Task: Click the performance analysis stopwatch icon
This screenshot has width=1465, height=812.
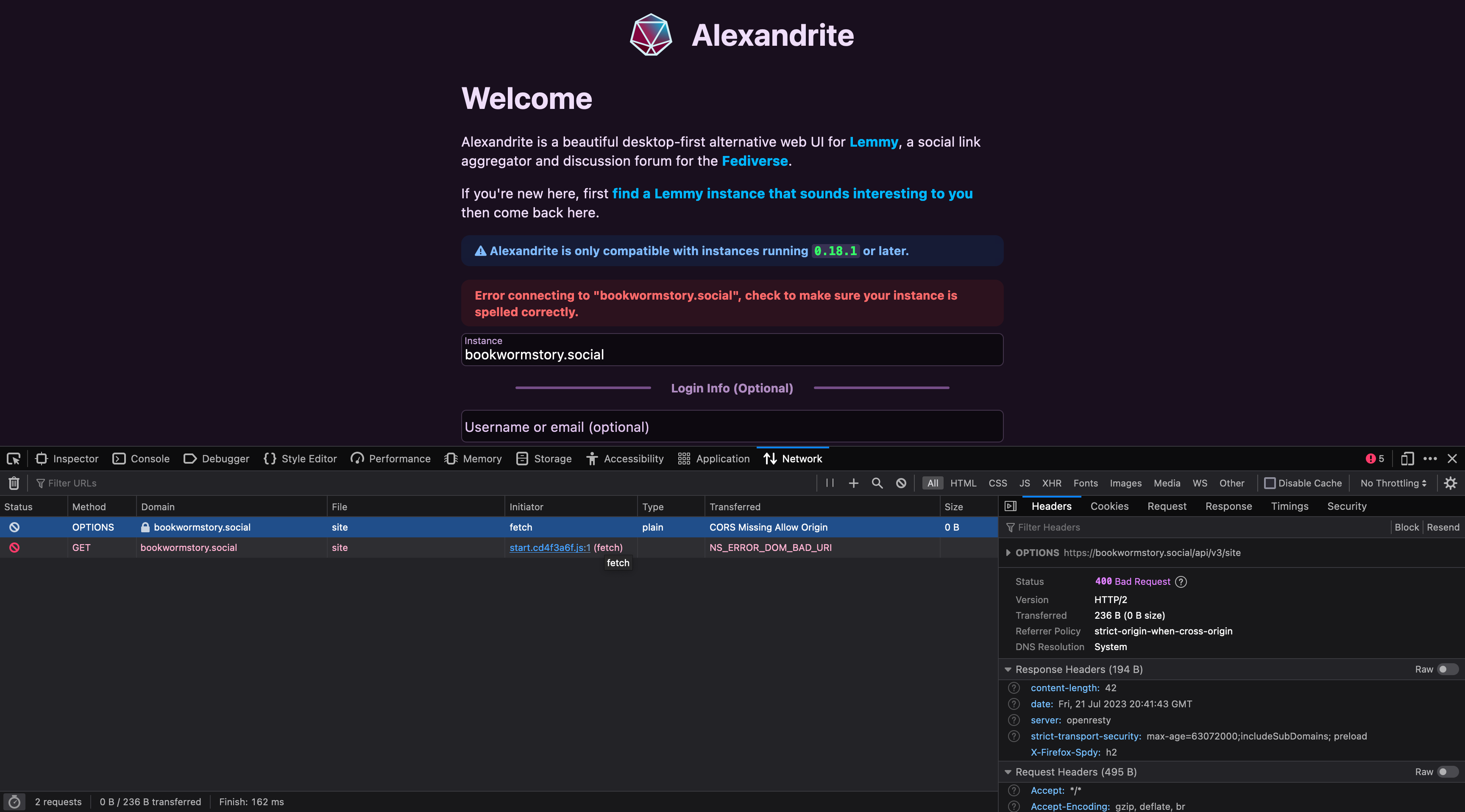Action: point(14,802)
